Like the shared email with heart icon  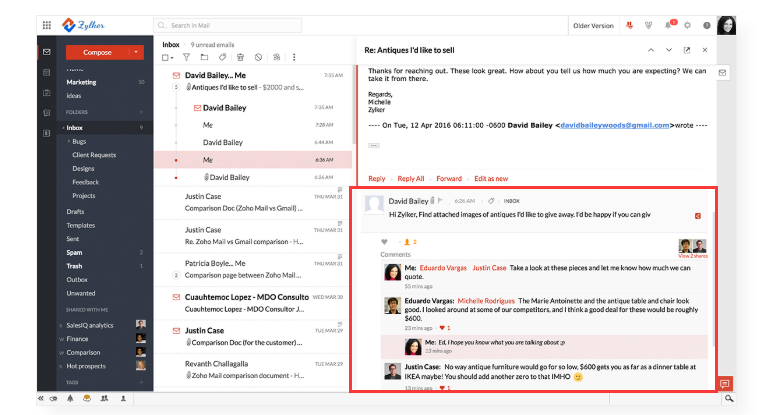385,242
